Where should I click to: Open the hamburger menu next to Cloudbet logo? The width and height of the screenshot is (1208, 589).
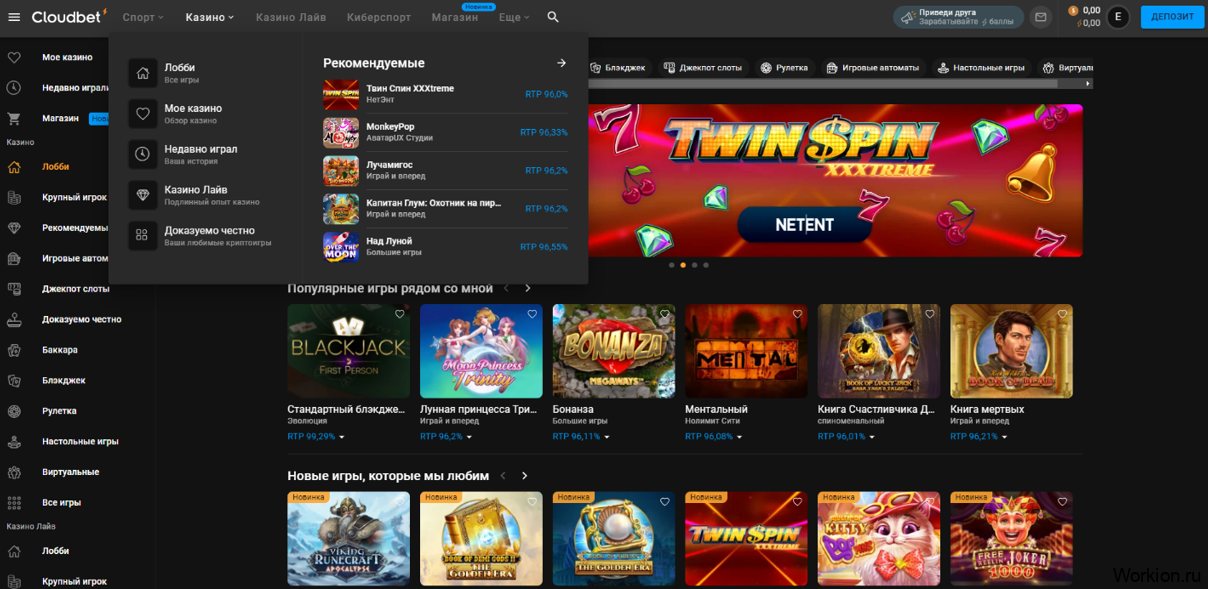pyautogui.click(x=14, y=17)
